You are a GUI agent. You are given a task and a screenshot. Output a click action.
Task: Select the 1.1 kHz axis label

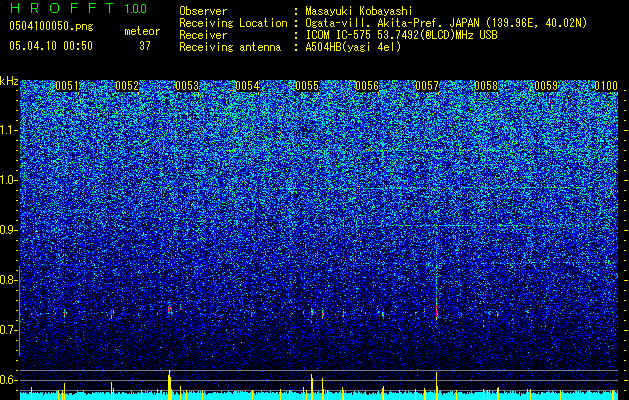(x=9, y=130)
